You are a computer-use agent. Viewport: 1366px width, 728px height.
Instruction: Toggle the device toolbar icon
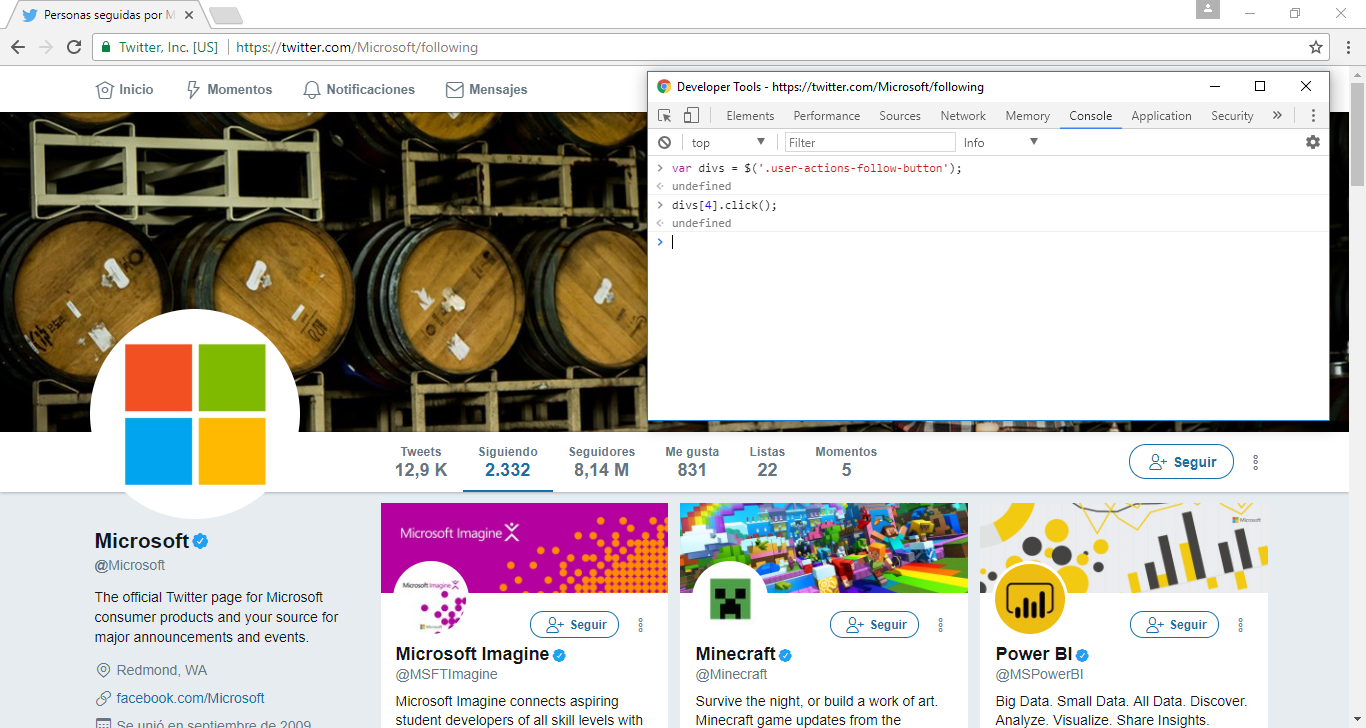[691, 116]
